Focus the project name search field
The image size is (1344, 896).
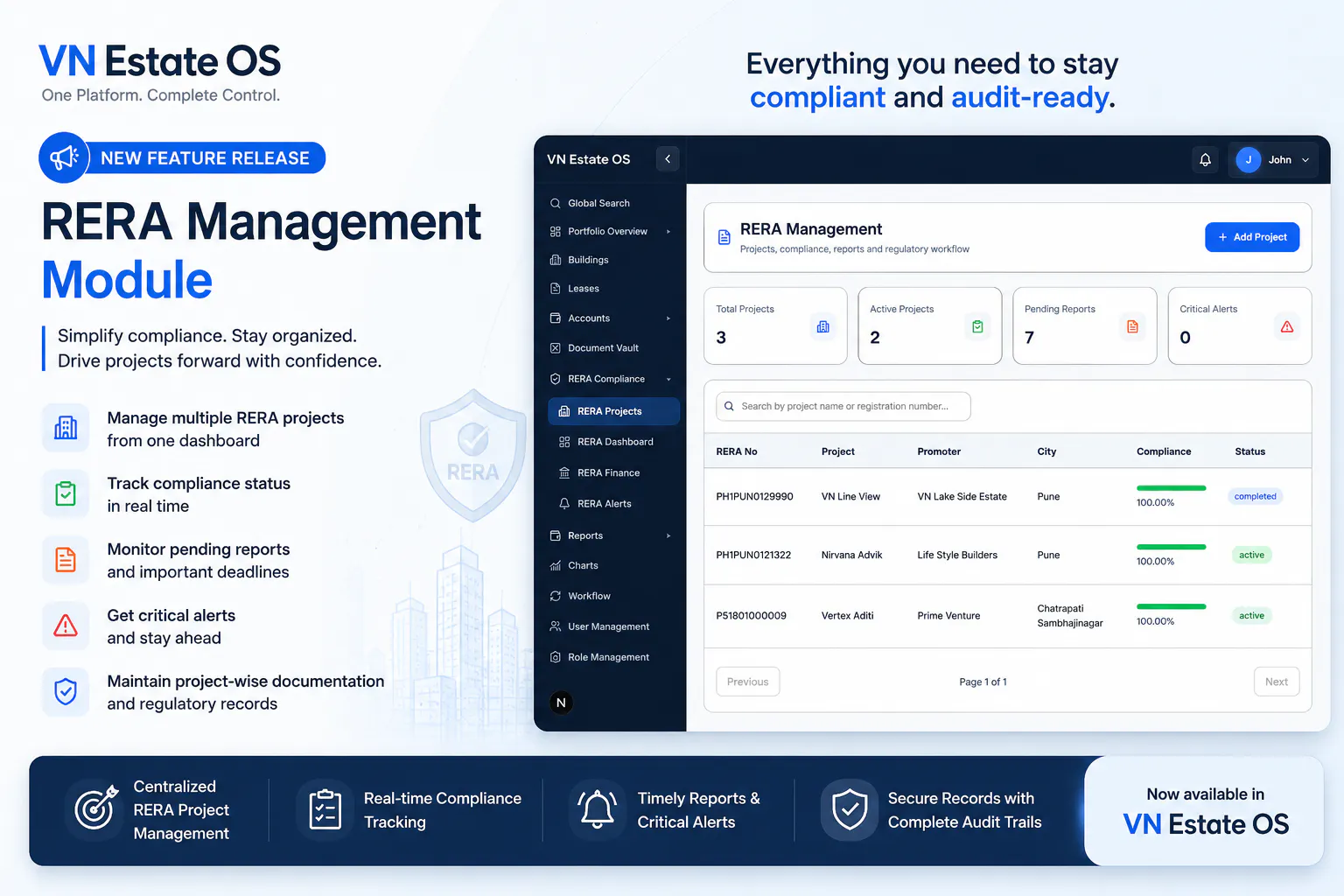pyautogui.click(x=843, y=406)
